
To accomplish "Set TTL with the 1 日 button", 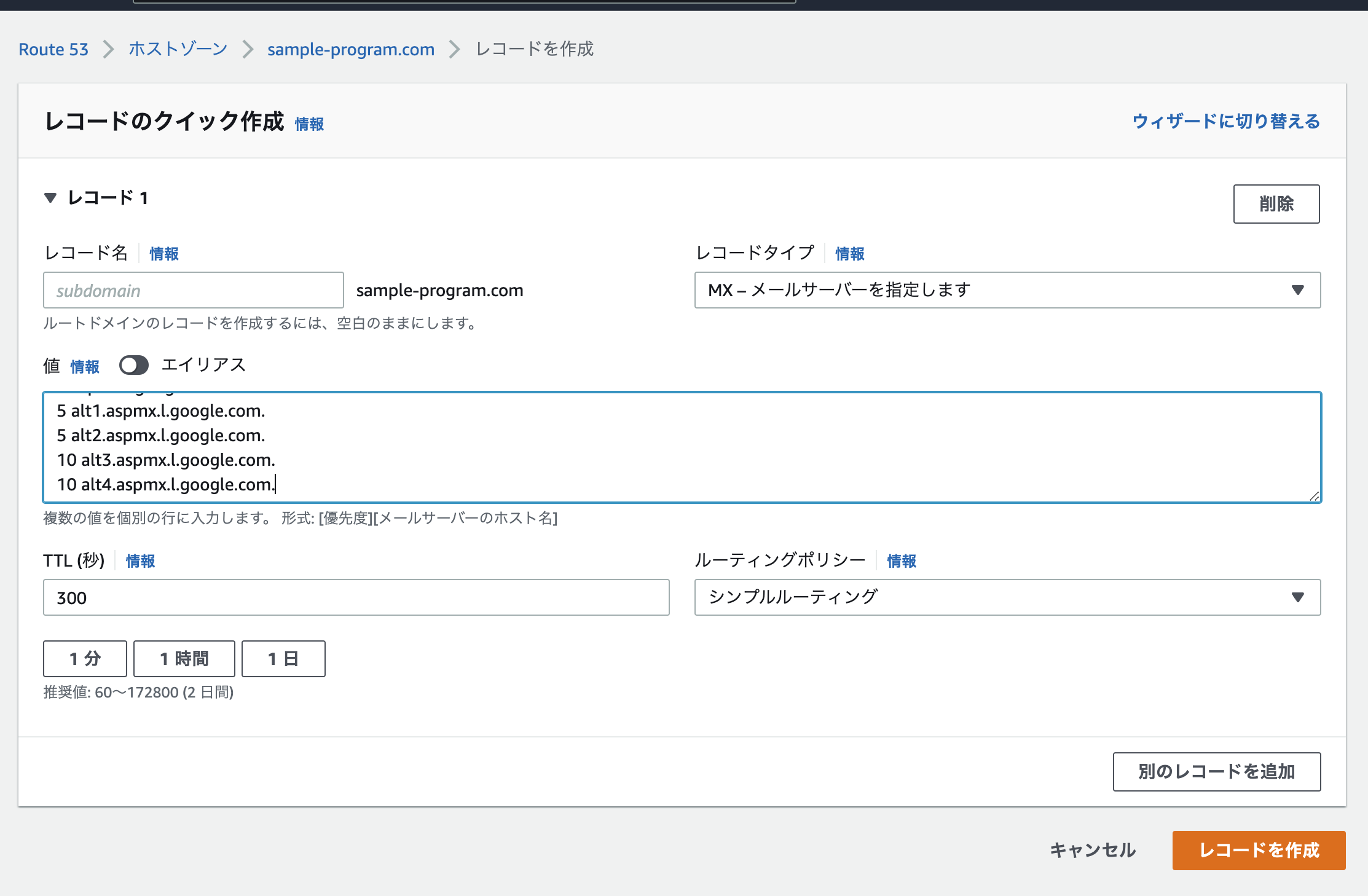I will (x=283, y=659).
